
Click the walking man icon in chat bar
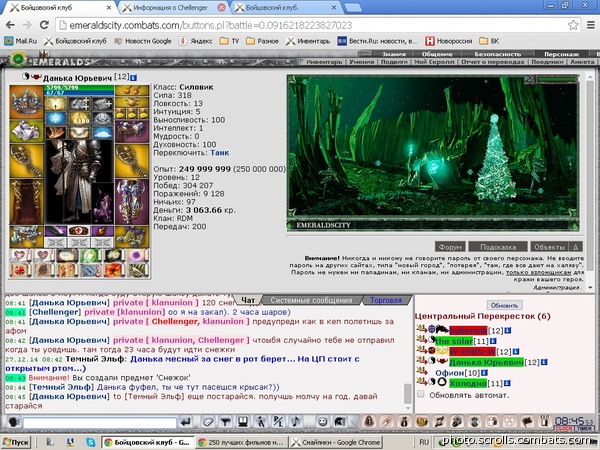261,422
